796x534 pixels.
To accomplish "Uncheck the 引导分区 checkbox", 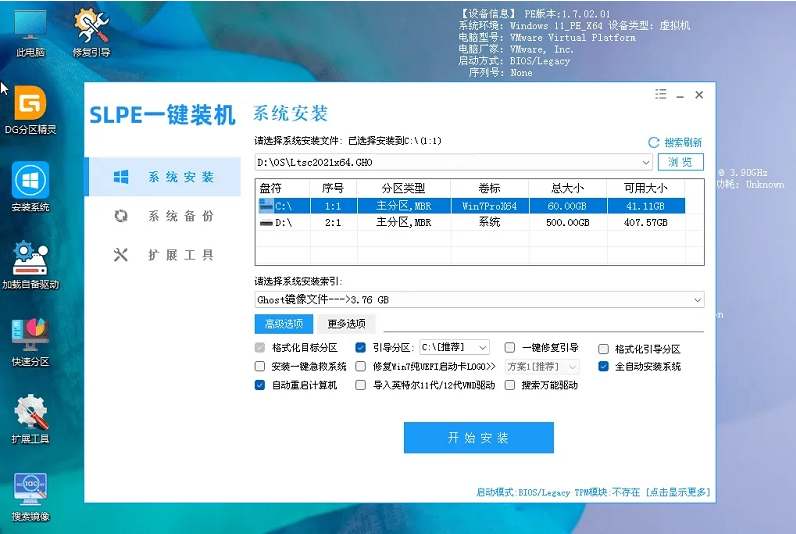I will pos(360,348).
